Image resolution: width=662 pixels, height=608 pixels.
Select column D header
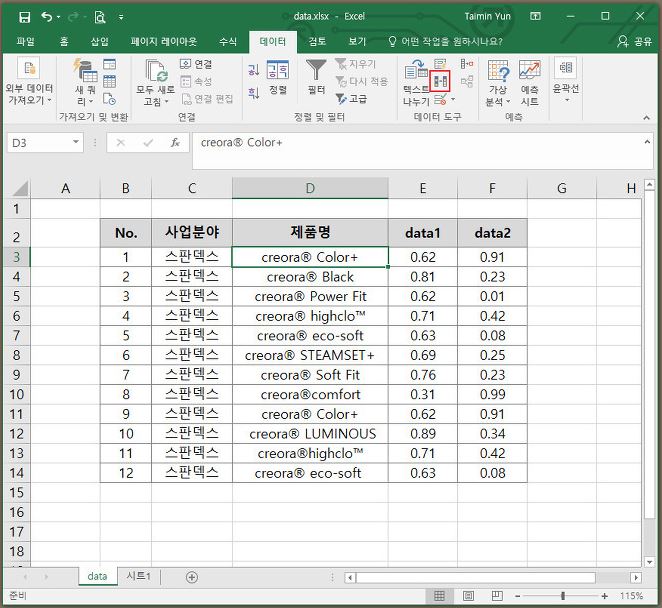pos(310,188)
